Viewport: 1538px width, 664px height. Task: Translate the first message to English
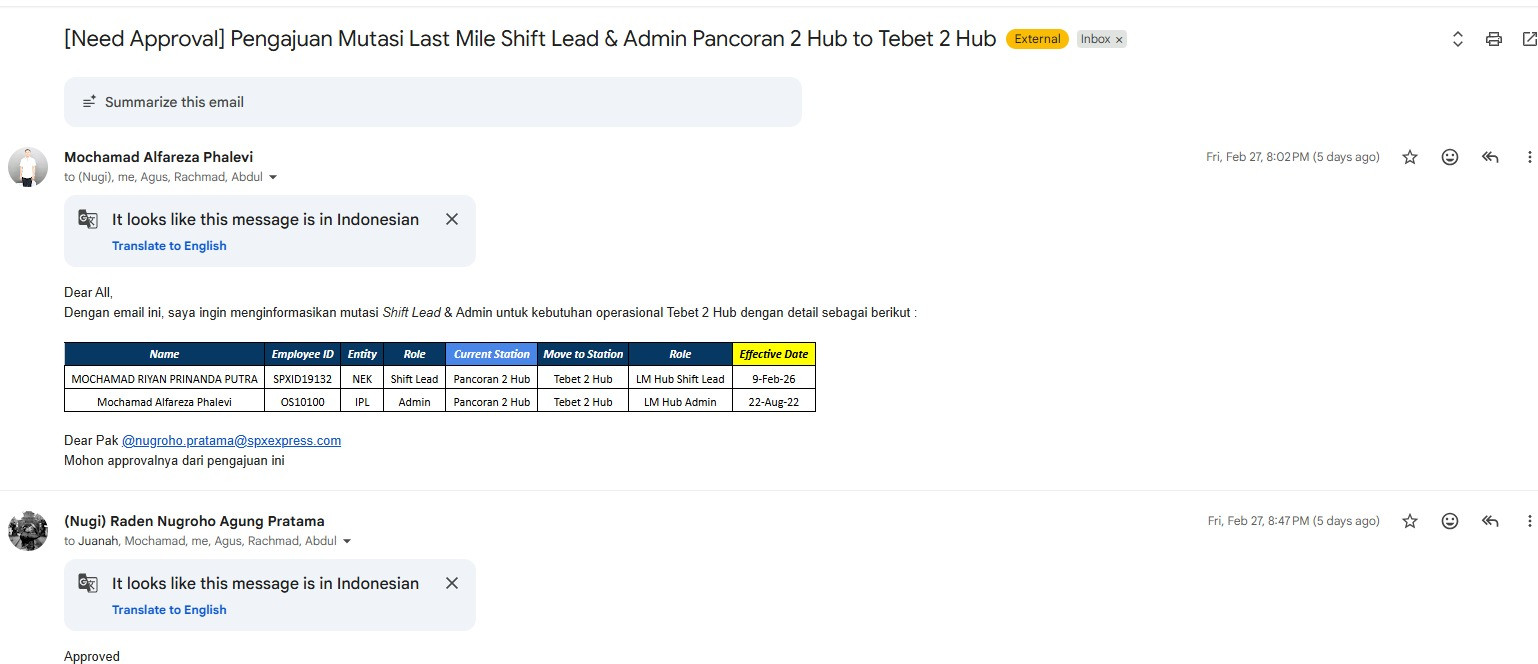[x=169, y=246]
